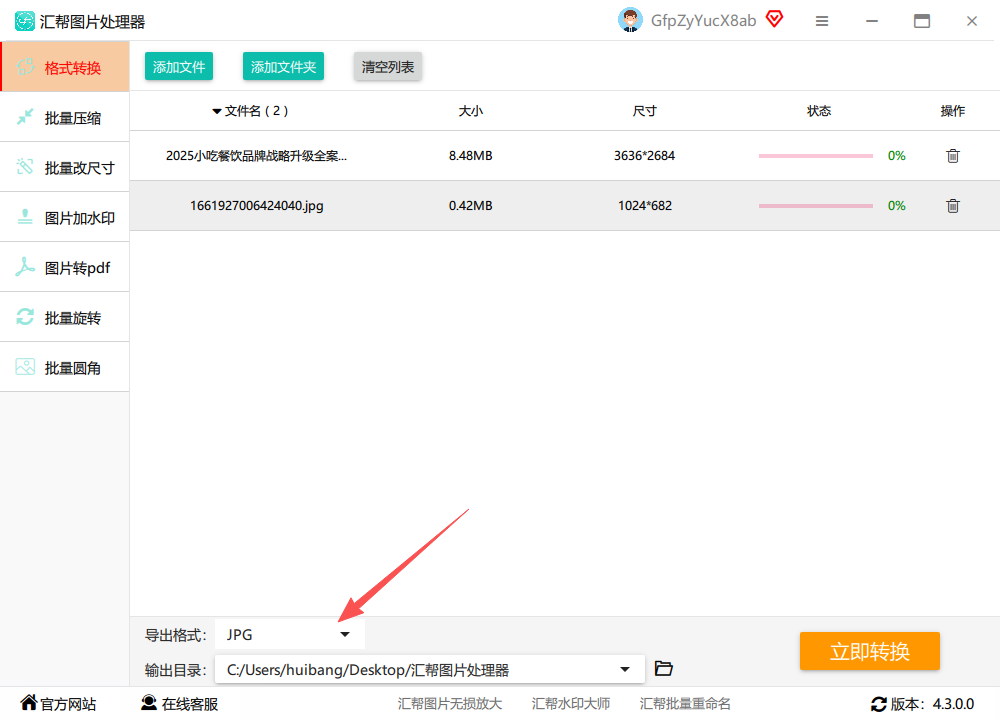
Task: Click the version refresh icon
Action: click(879, 704)
